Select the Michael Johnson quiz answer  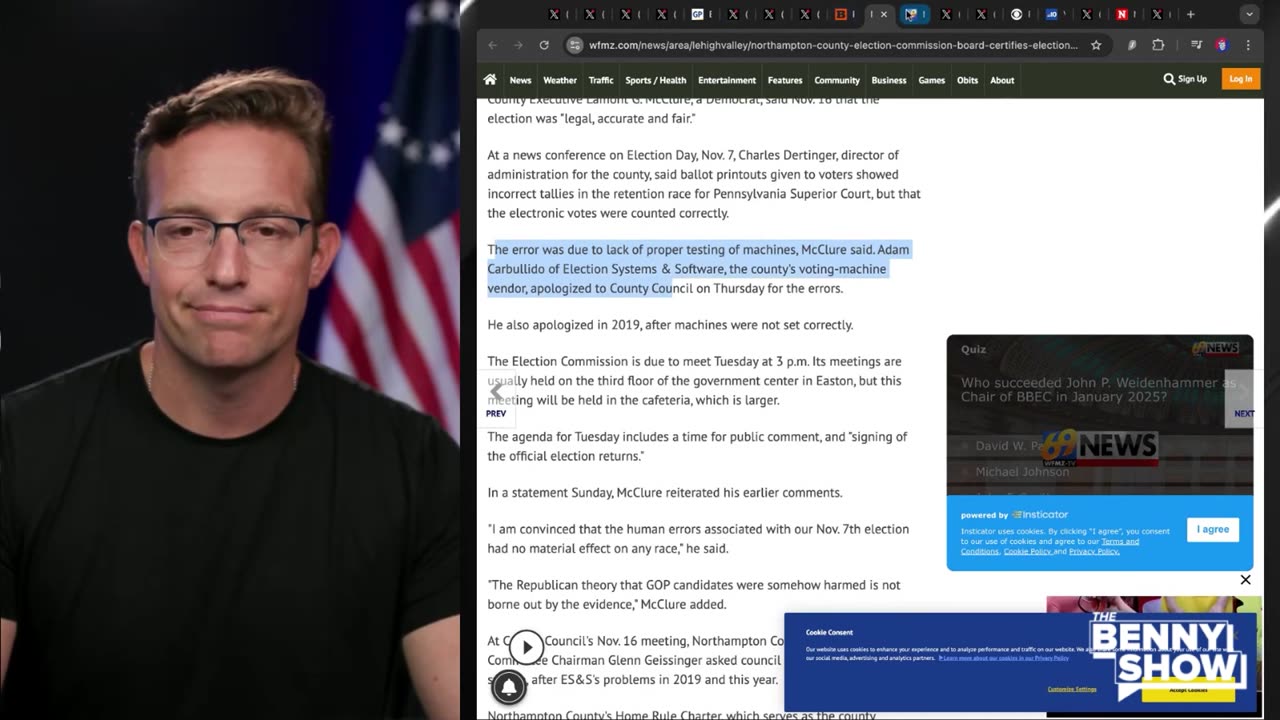pyautogui.click(x=1022, y=472)
